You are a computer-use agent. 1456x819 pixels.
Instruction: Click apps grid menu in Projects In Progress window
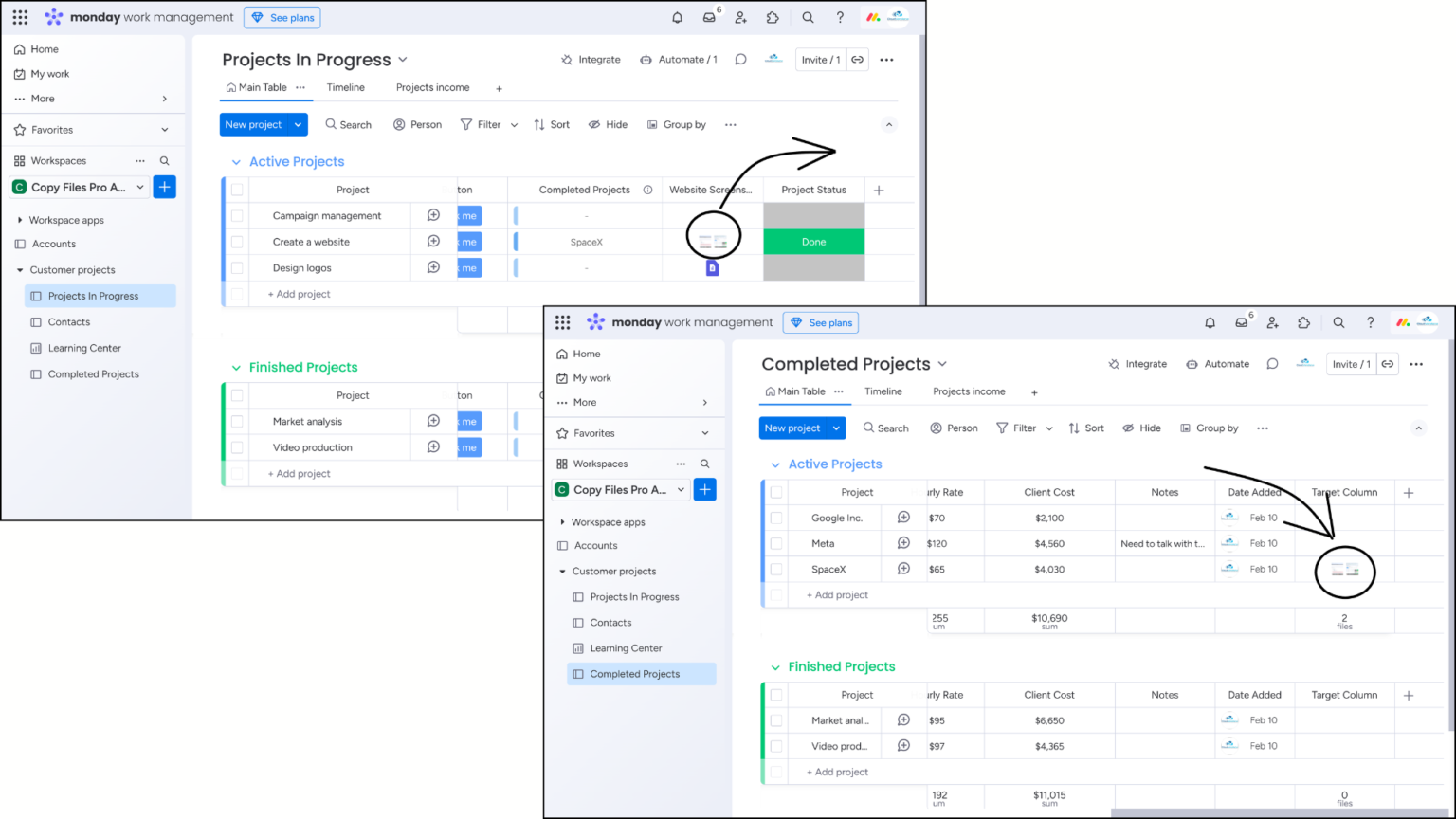[x=20, y=17]
